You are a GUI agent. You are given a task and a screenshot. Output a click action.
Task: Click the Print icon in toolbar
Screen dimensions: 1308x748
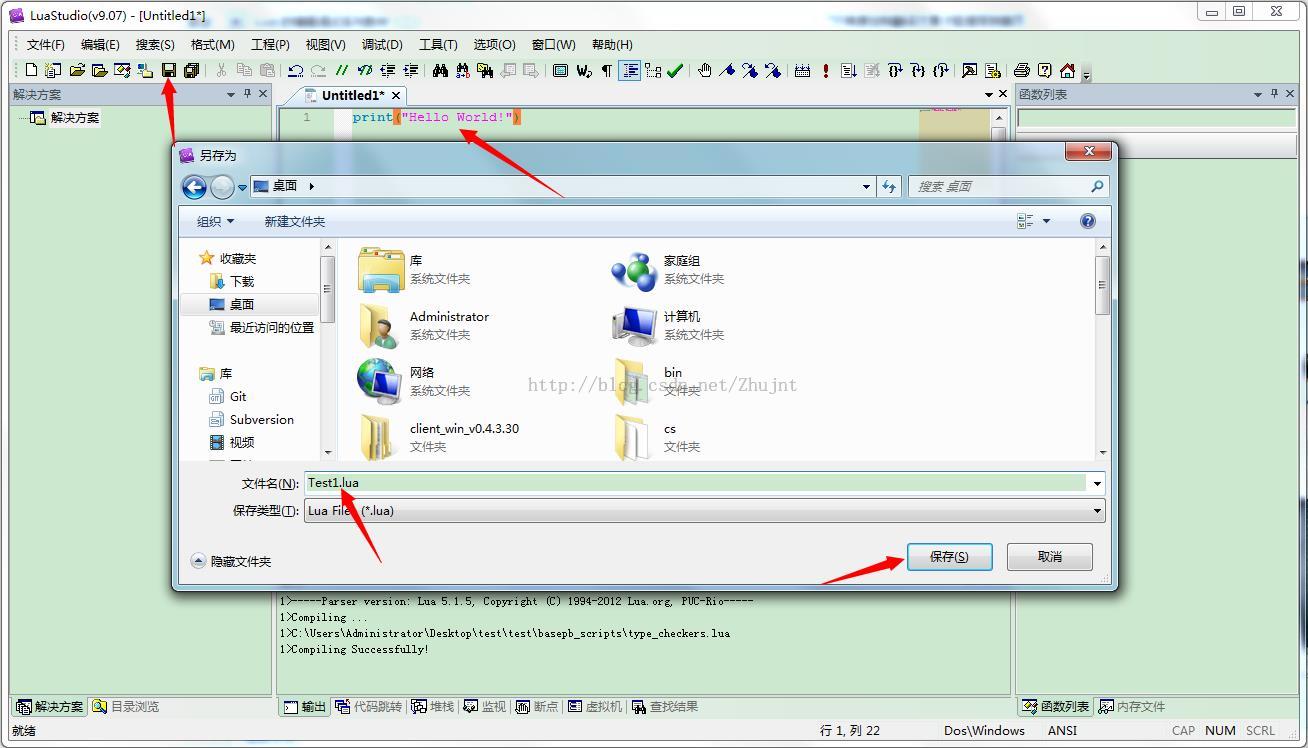tap(1021, 70)
